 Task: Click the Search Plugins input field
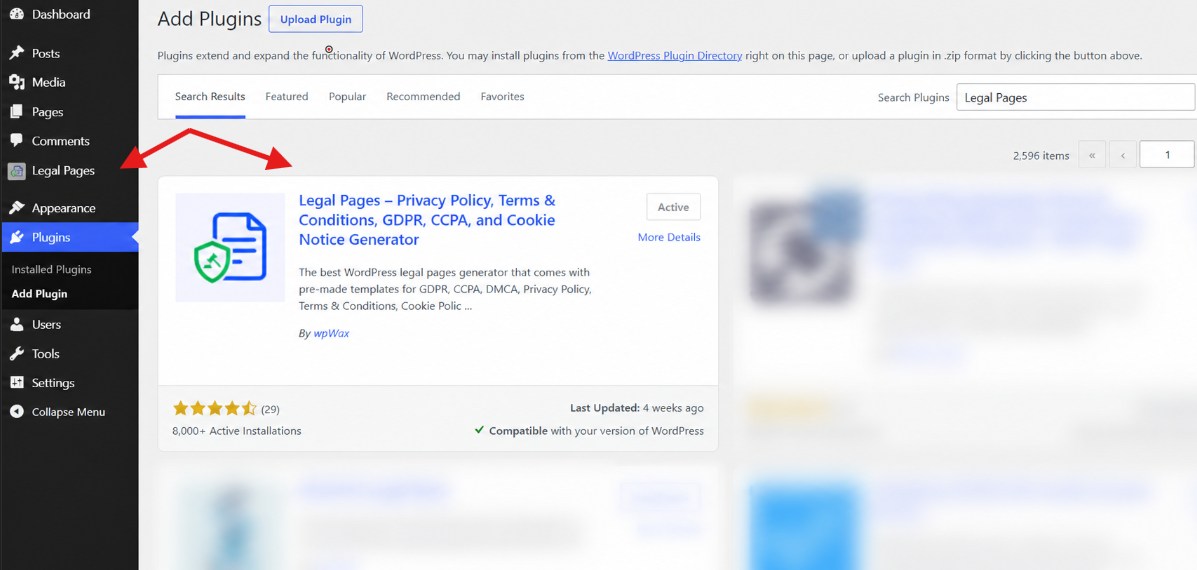(x=1076, y=97)
